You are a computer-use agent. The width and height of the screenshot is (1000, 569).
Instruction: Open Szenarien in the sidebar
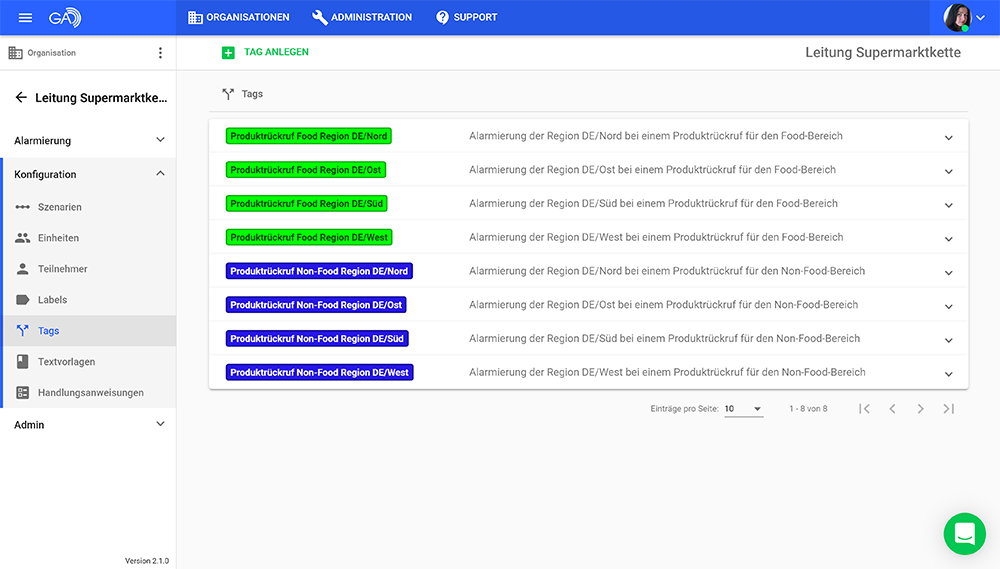59,207
